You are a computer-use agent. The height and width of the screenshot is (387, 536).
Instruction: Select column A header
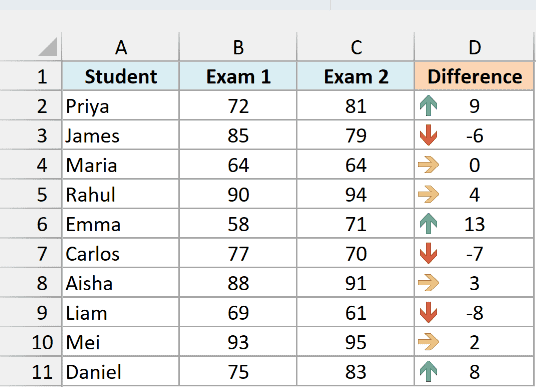click(121, 47)
